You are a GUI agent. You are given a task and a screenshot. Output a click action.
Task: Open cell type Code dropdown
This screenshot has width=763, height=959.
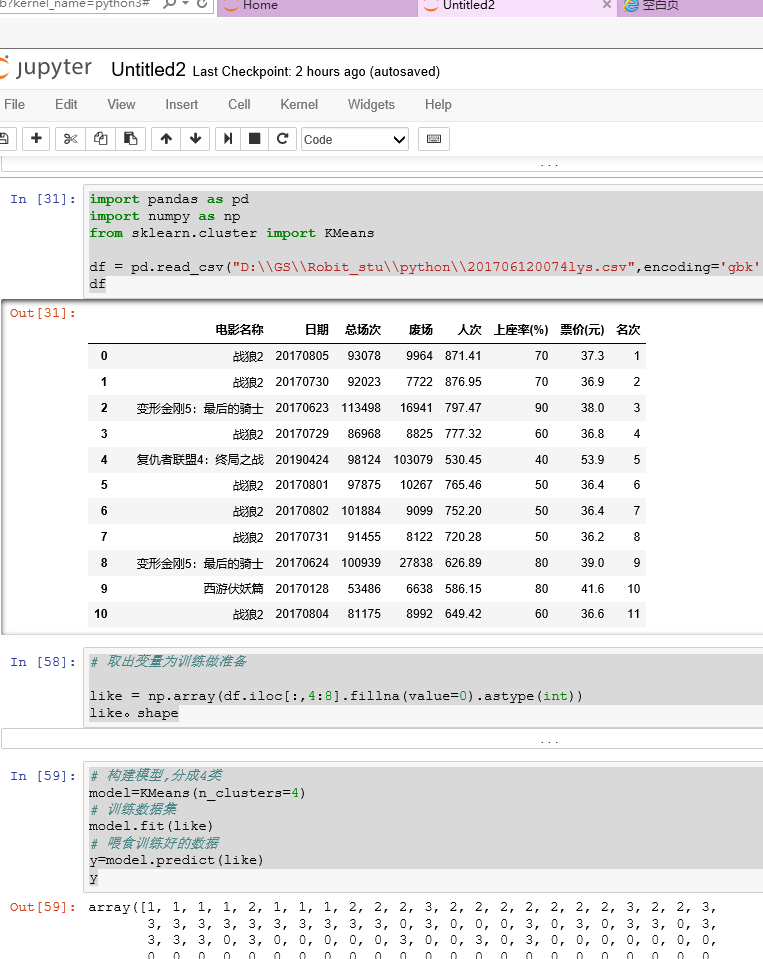pyautogui.click(x=355, y=139)
